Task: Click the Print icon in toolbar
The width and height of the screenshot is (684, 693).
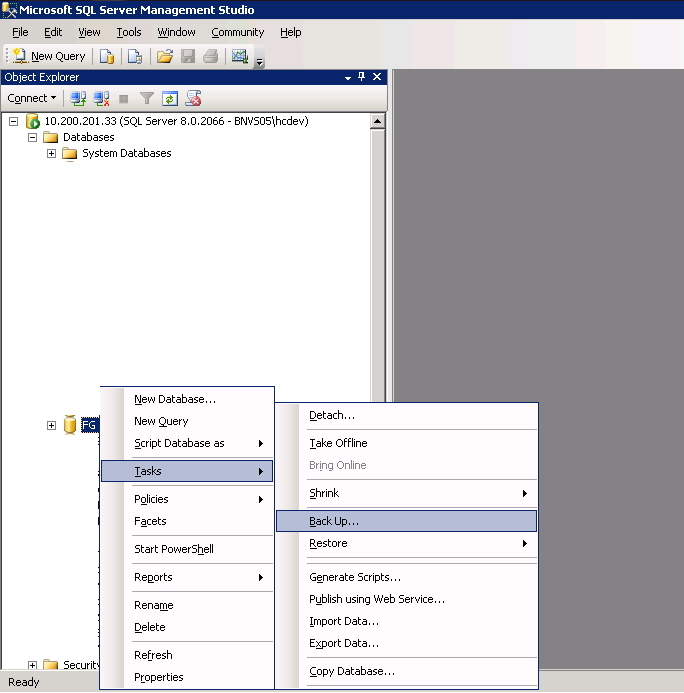Action: click(x=211, y=57)
